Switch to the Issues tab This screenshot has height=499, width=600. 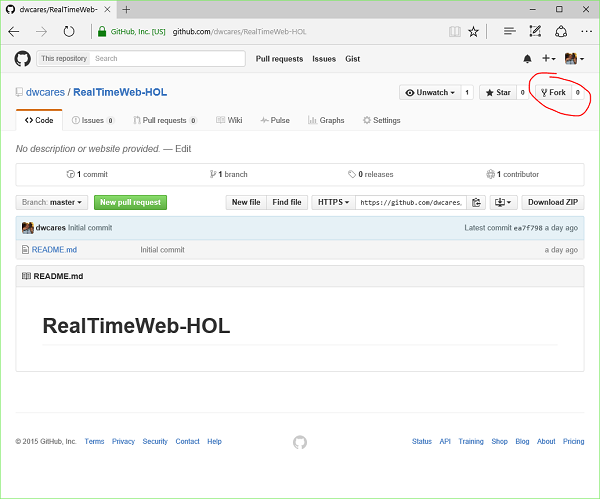tap(93, 120)
